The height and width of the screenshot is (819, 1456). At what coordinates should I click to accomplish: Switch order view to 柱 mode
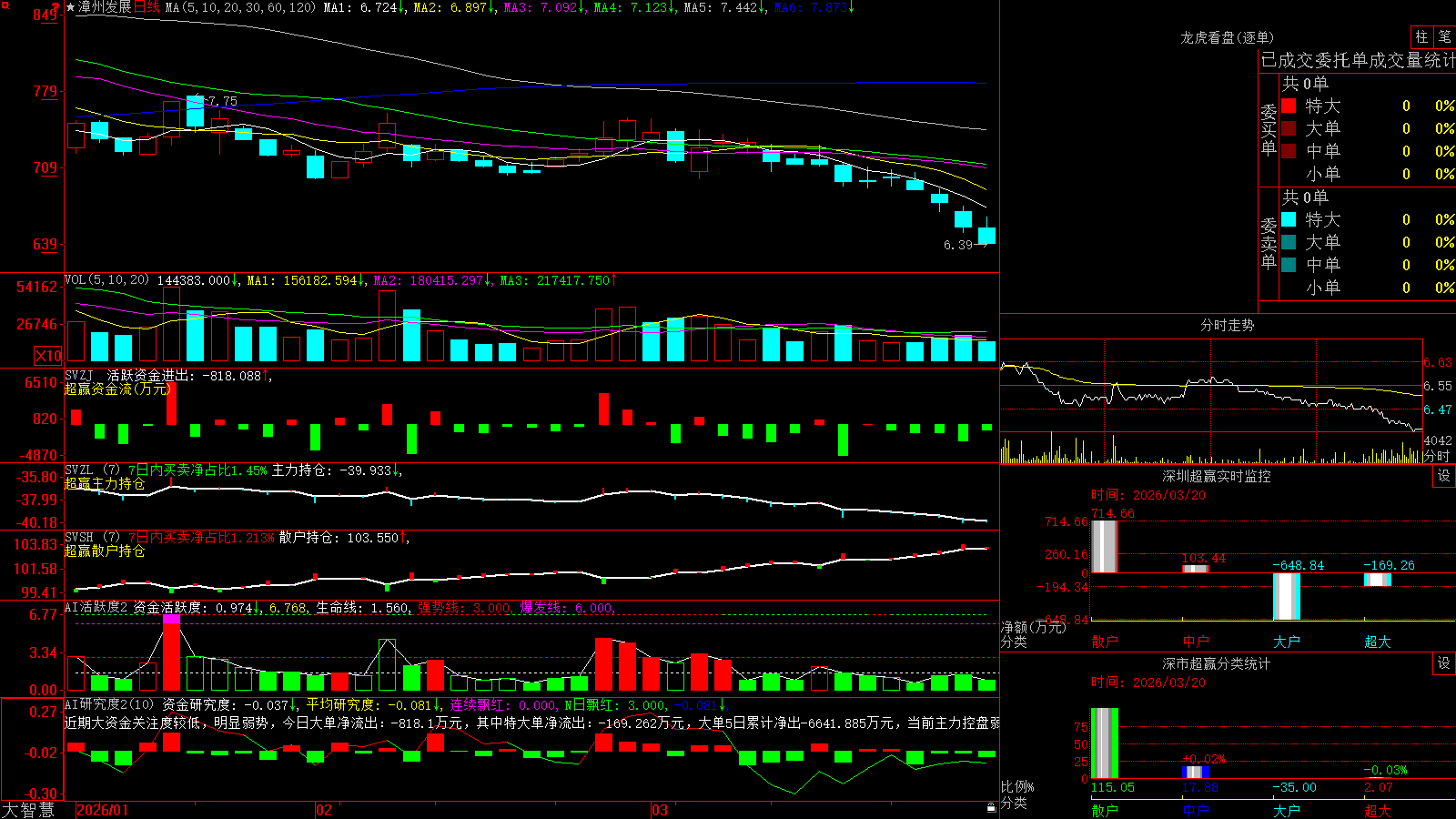coord(1421,36)
